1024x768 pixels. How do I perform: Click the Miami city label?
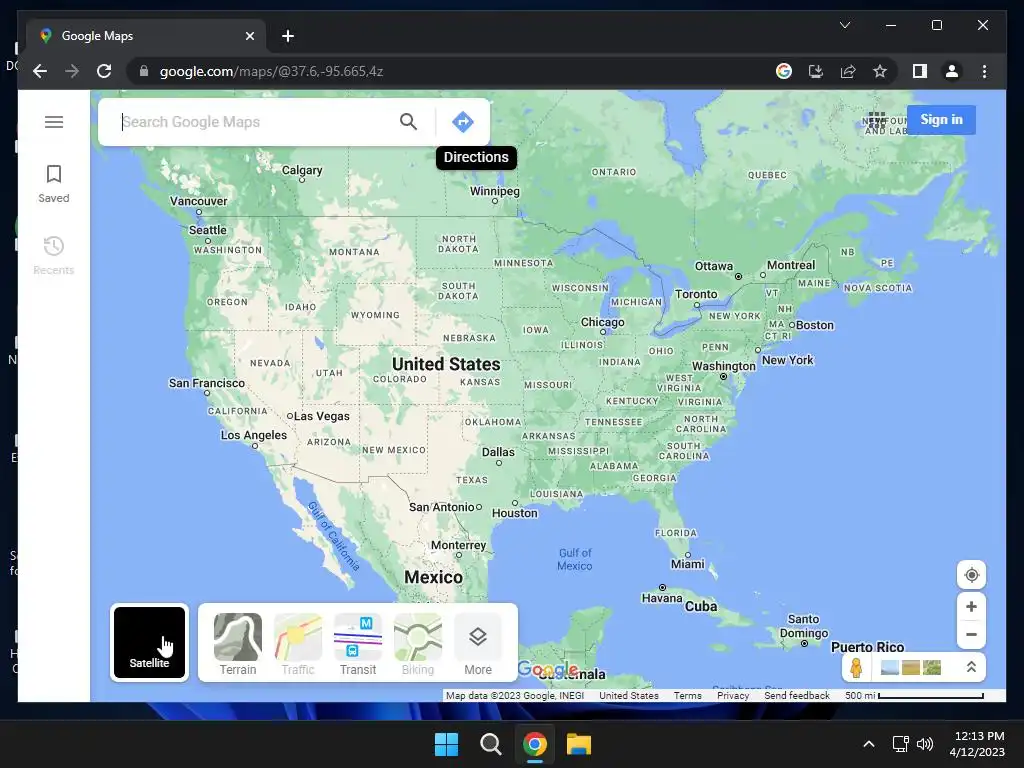[688, 564]
